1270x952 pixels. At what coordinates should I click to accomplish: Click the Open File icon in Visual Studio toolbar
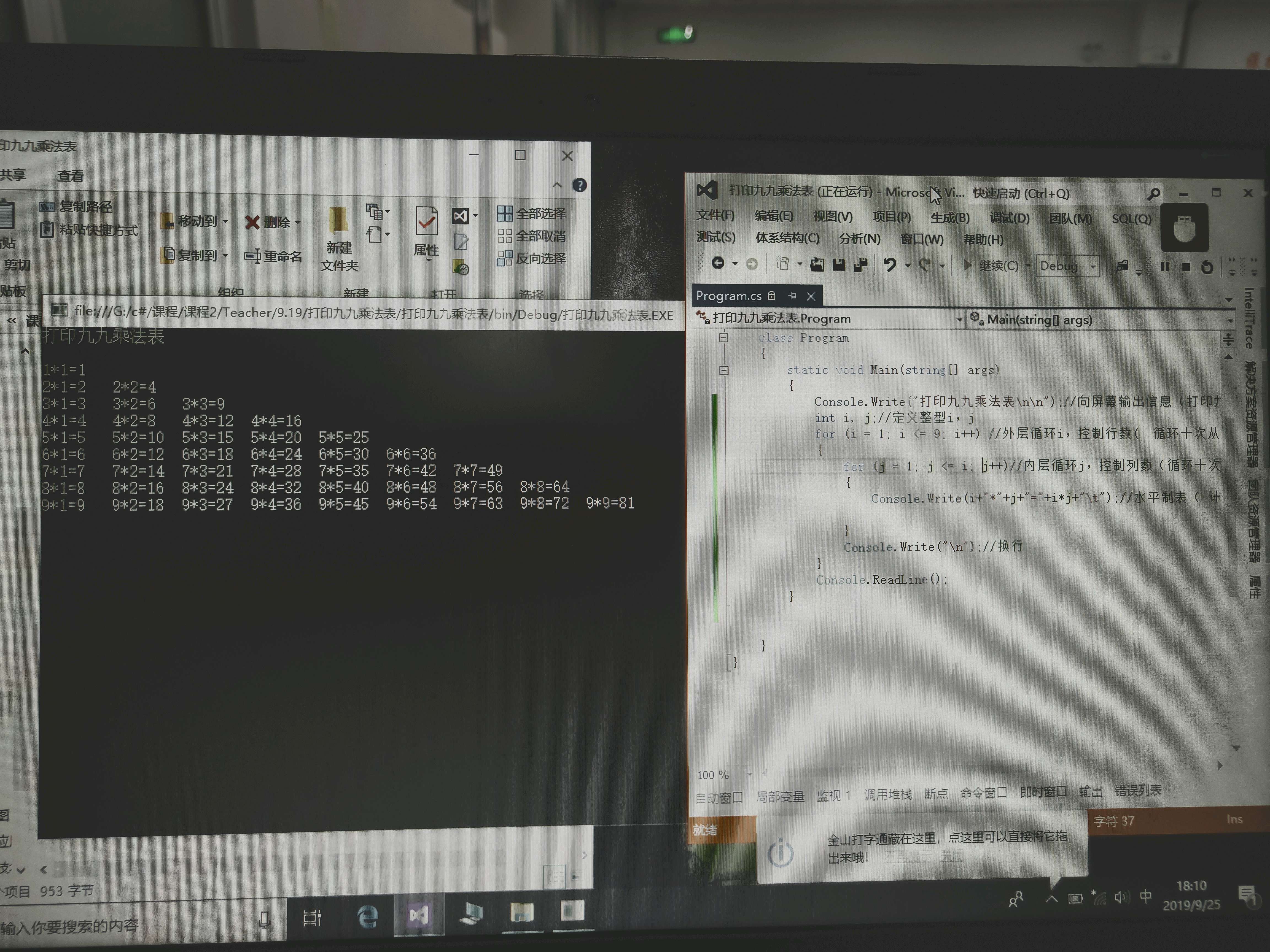click(x=816, y=264)
